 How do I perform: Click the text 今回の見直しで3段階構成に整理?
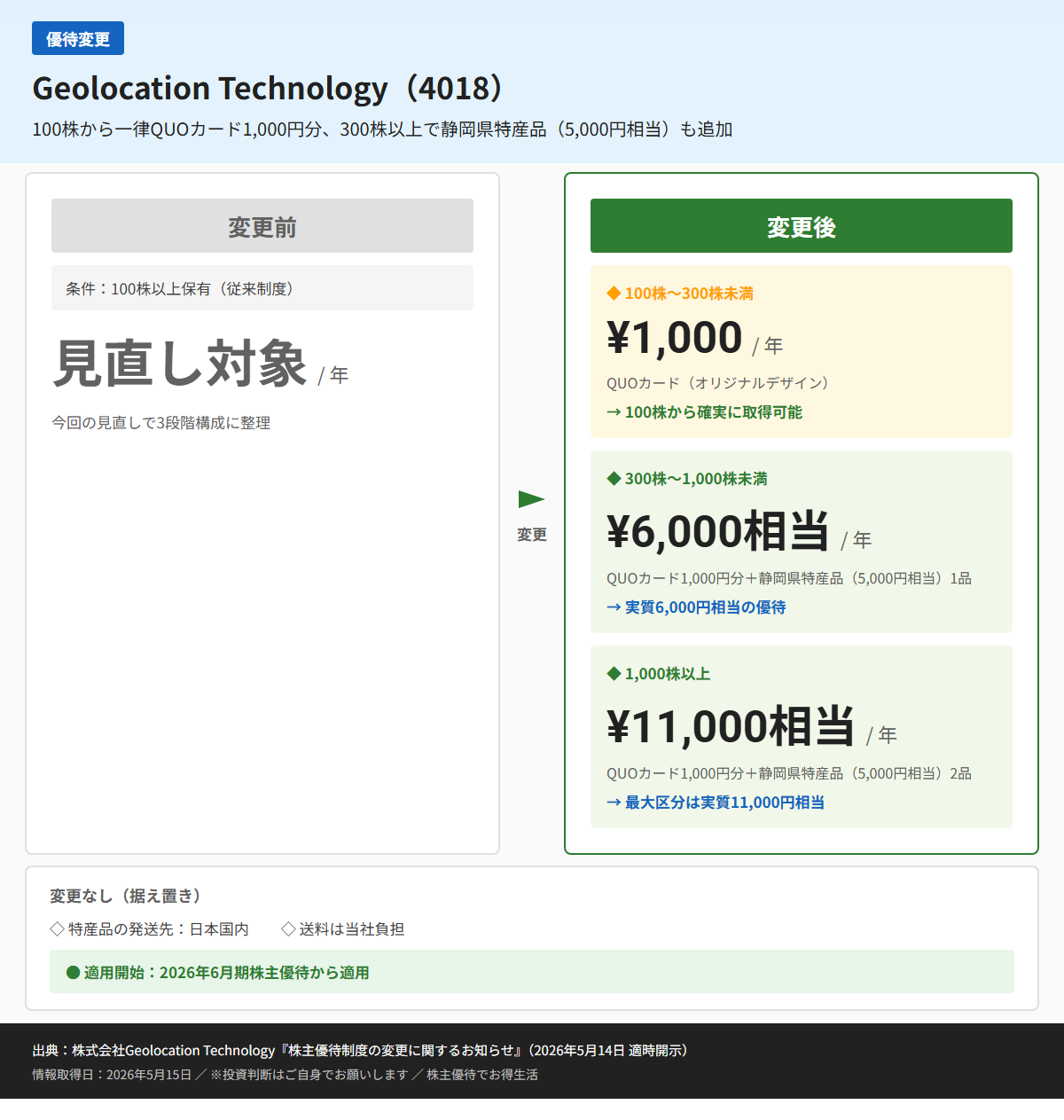(x=160, y=423)
